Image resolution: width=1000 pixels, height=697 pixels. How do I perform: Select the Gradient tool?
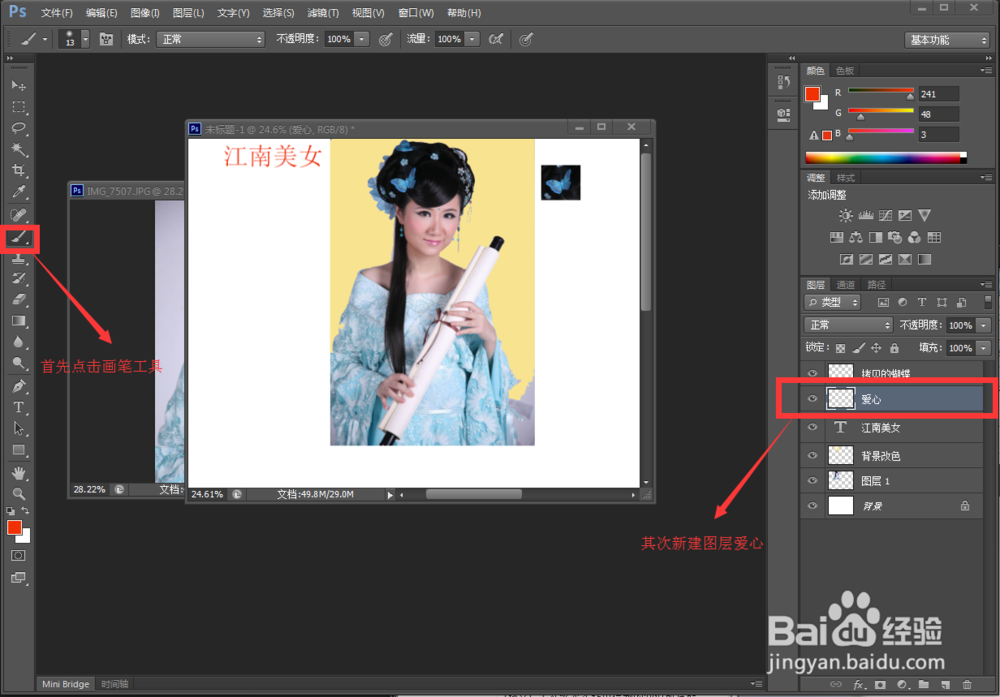pyautogui.click(x=18, y=320)
